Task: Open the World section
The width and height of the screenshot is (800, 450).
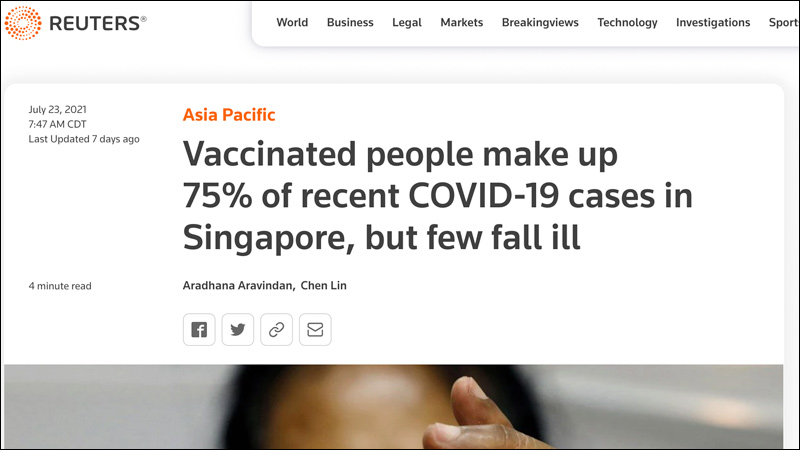Action: (x=292, y=22)
